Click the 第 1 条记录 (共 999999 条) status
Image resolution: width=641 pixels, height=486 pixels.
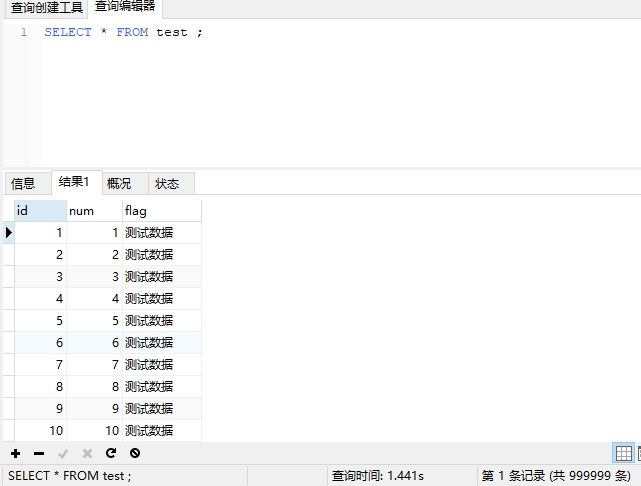[556, 476]
